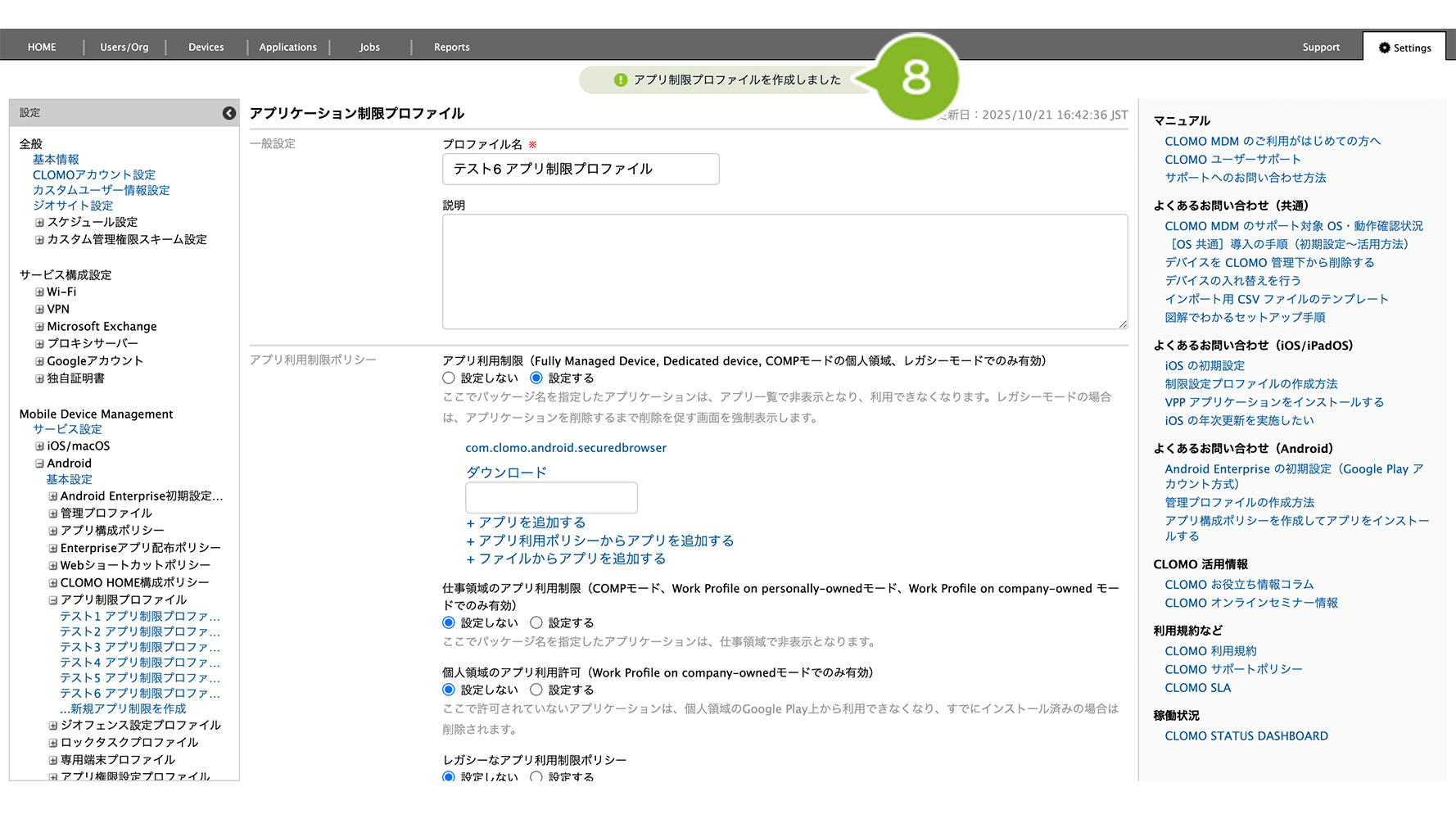Screen dimensions: 1456x819
Task: Expand the スケジュール設定 tree item
Action: click(39, 223)
